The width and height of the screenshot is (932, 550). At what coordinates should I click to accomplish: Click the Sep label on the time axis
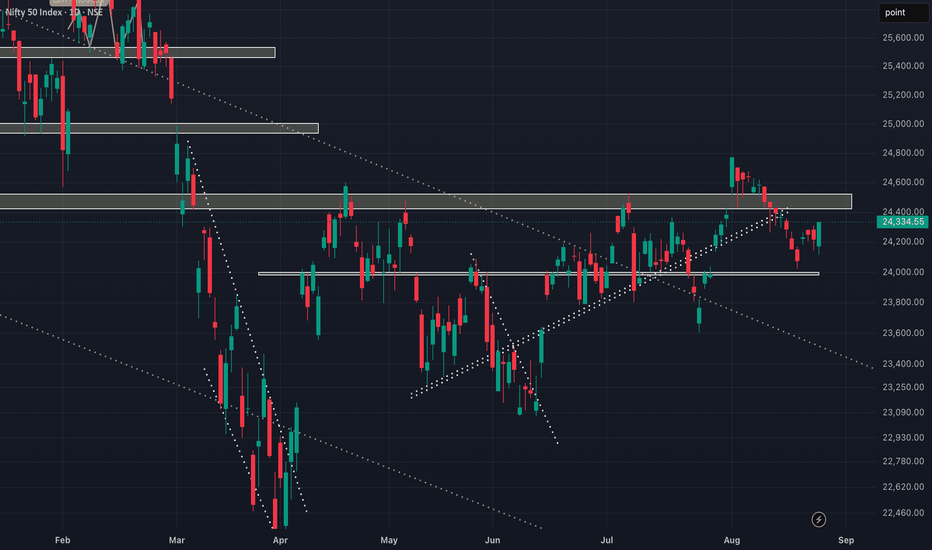point(846,540)
